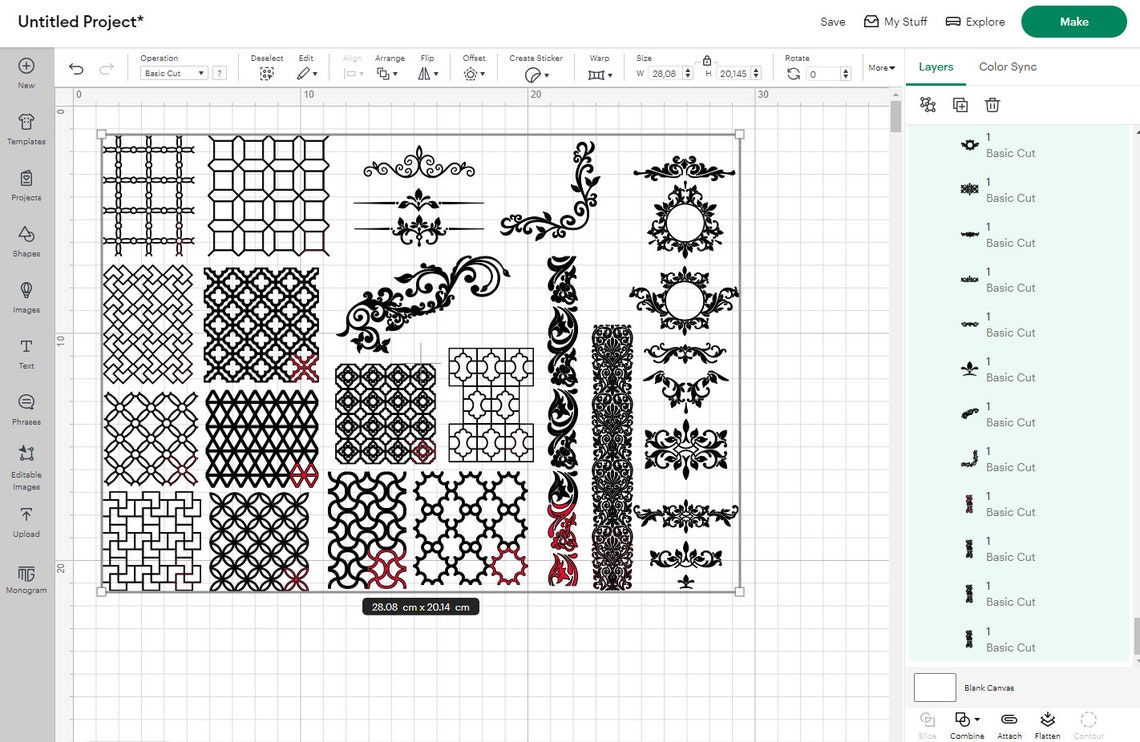This screenshot has height=742, width=1140.
Task: Click the Attach icon below the Layers panel
Action: pyautogui.click(x=1008, y=722)
